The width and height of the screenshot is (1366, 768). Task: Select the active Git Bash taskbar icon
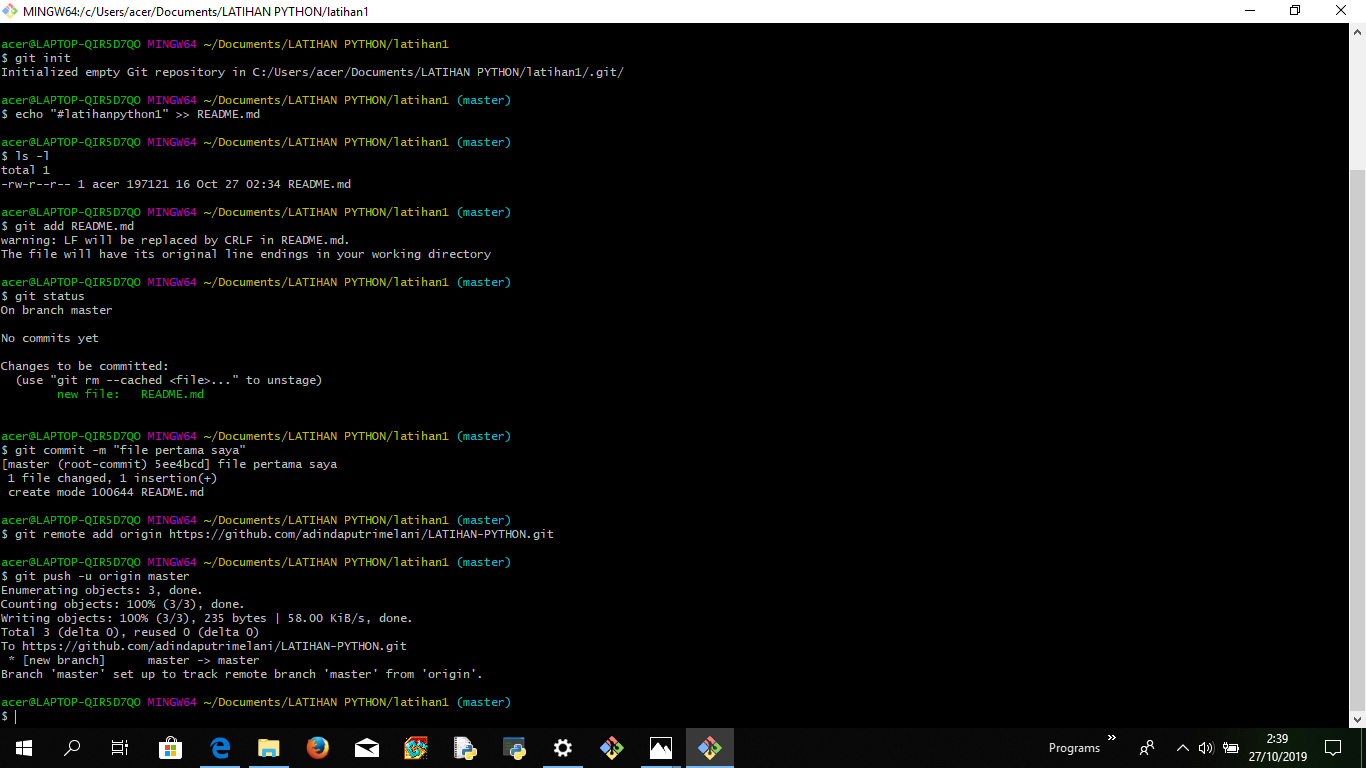point(709,747)
